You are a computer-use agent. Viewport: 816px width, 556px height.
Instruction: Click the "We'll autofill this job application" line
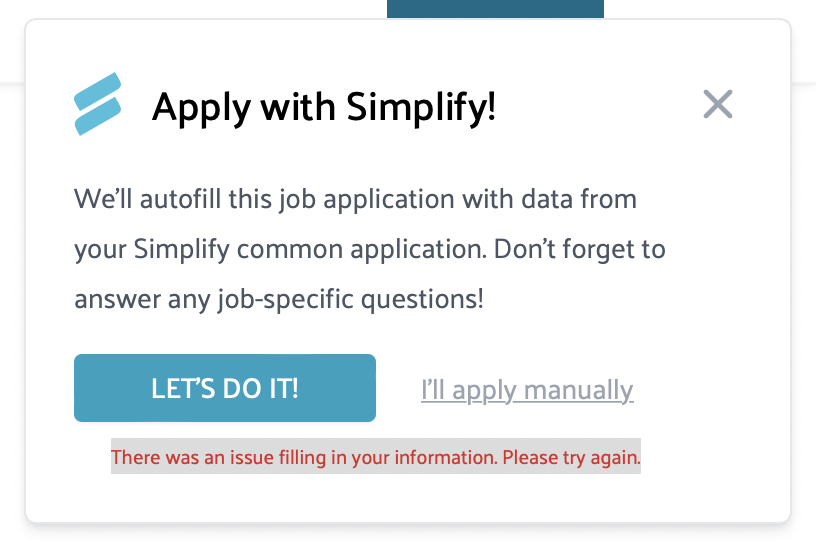(355, 198)
